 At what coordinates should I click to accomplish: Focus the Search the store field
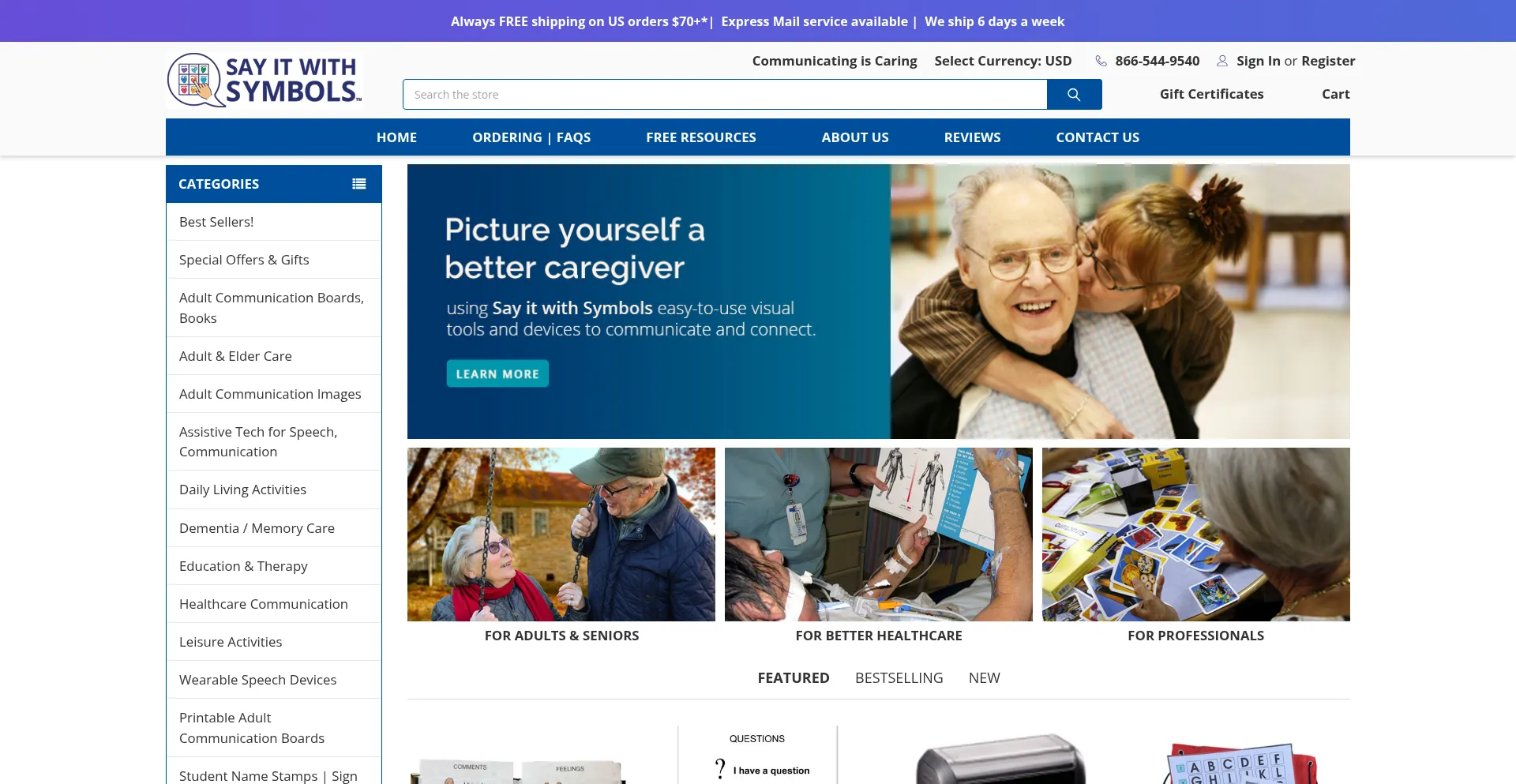(x=725, y=95)
